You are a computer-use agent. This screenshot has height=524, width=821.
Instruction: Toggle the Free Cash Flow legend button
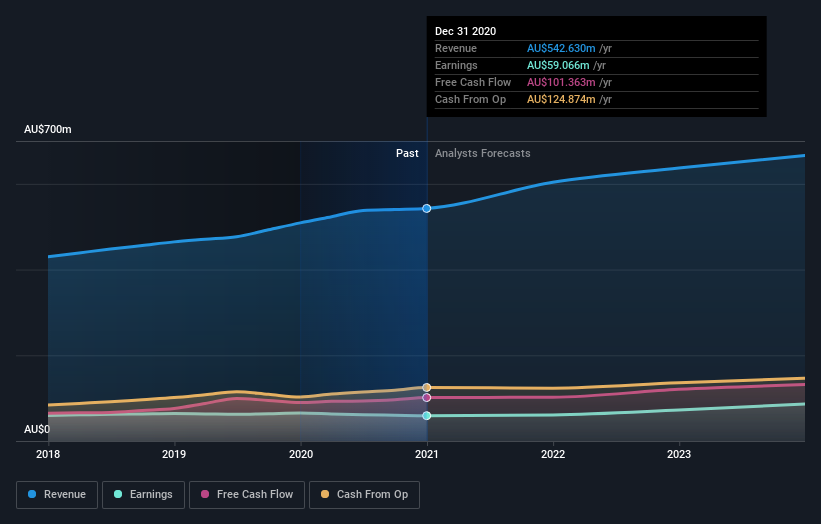coord(247,495)
